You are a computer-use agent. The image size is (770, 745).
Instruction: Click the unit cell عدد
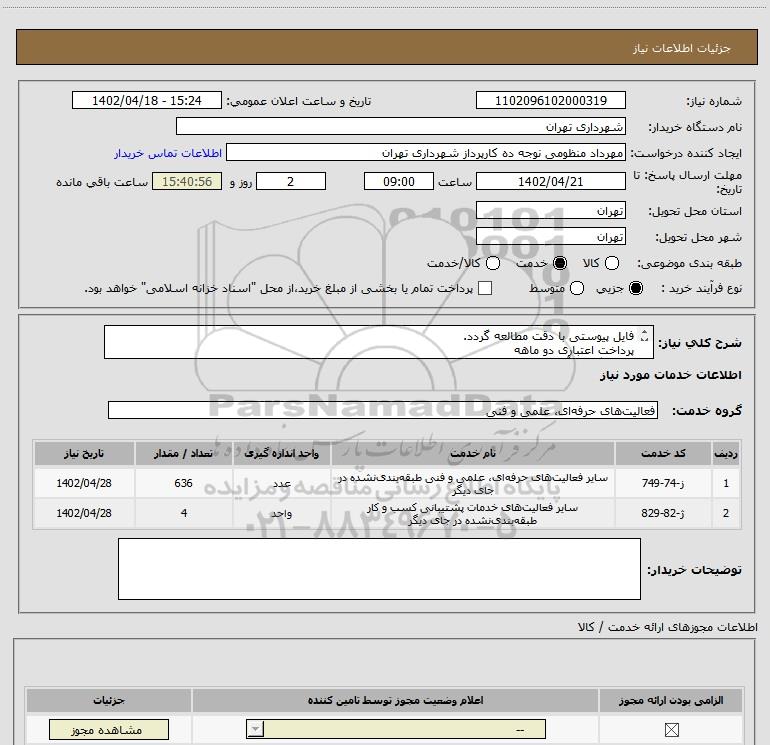pos(282,483)
